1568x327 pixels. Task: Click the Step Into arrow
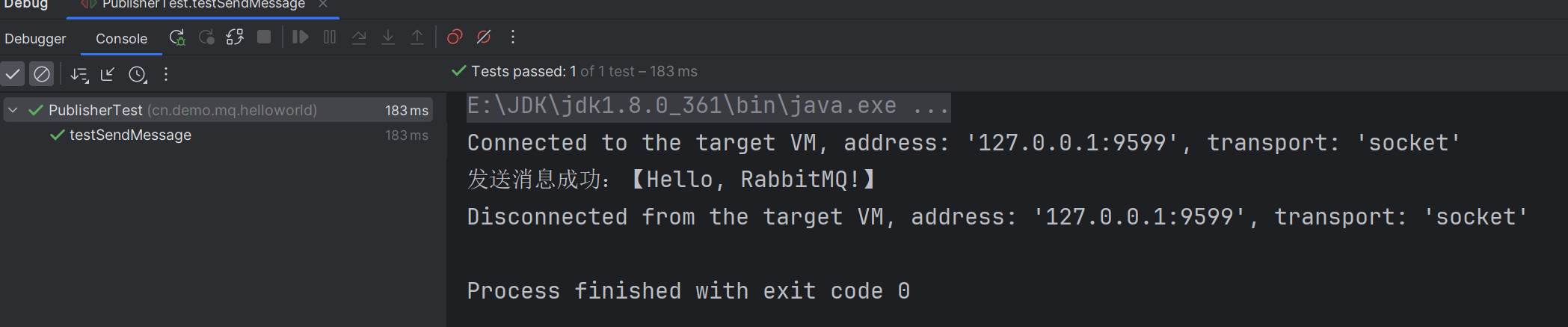(x=388, y=37)
